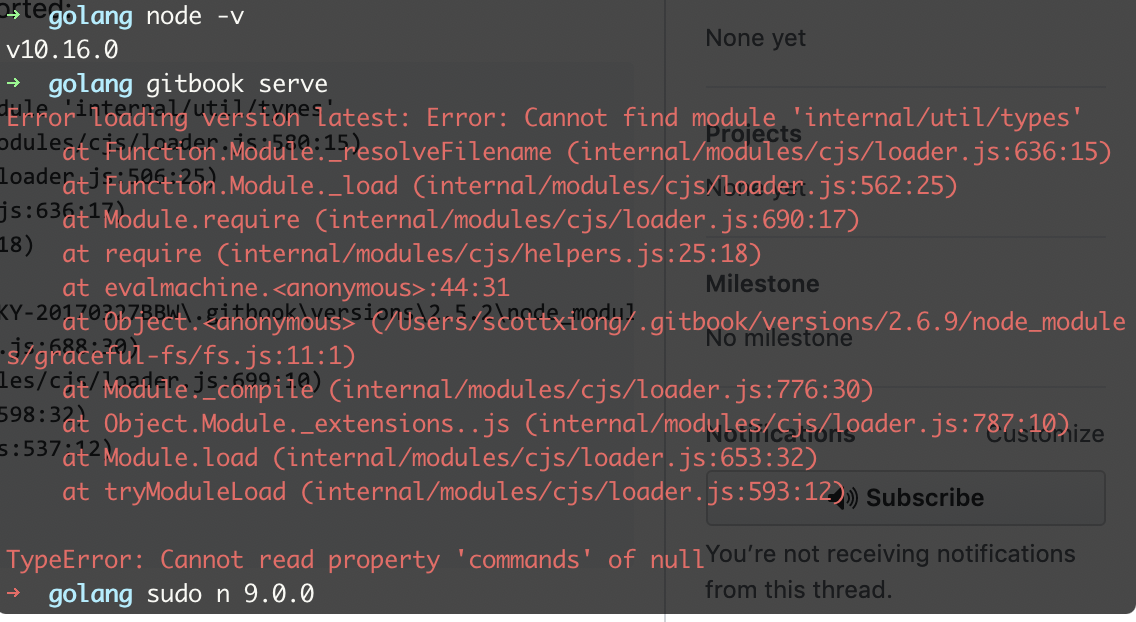1136x622 pixels.
Task: Click the 'not receiving notifications' message
Action: click(890, 571)
